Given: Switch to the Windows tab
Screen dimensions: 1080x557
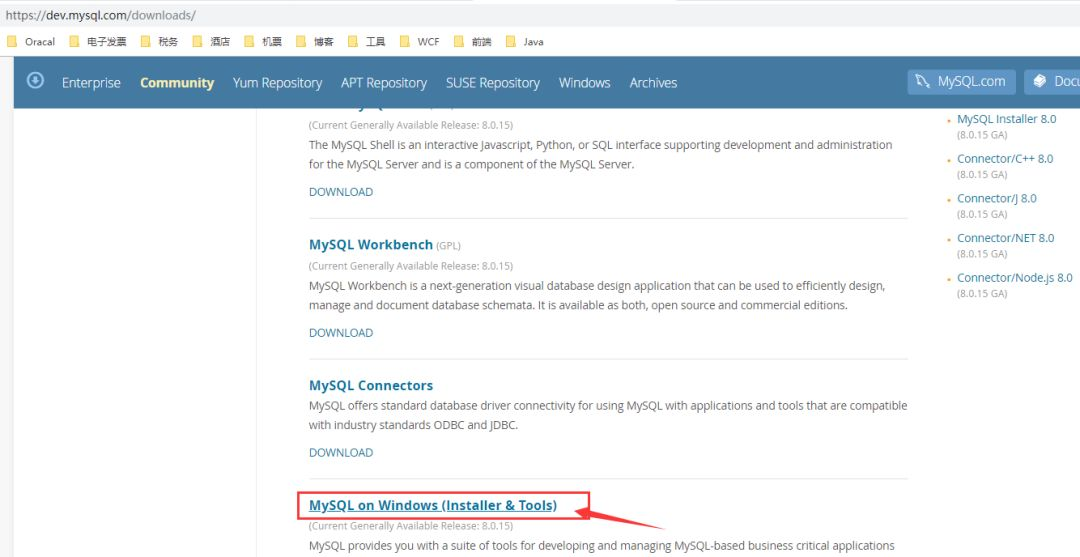Looking at the screenshot, I should 585,83.
